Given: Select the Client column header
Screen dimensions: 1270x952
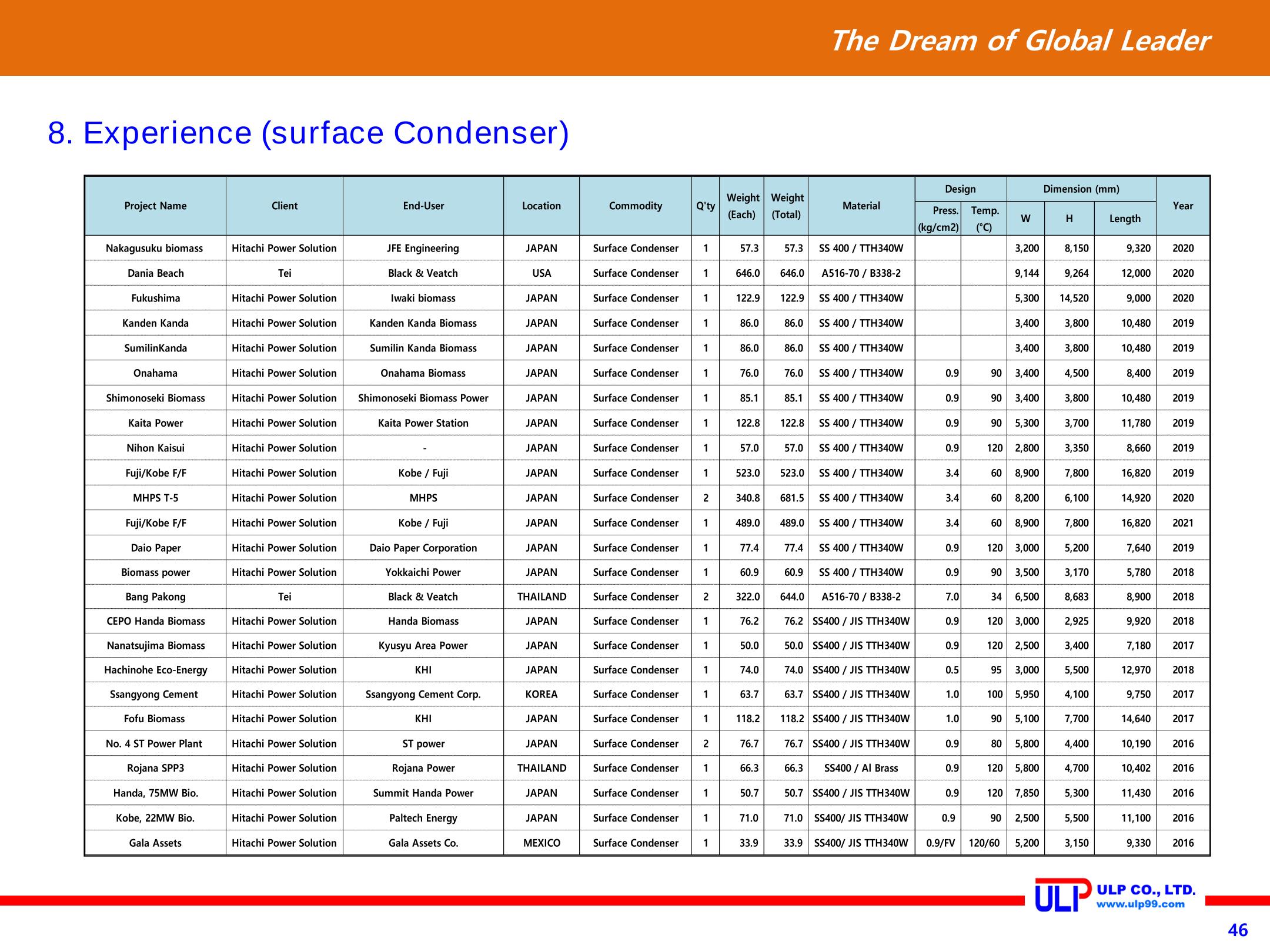Looking at the screenshot, I should click(x=285, y=206).
